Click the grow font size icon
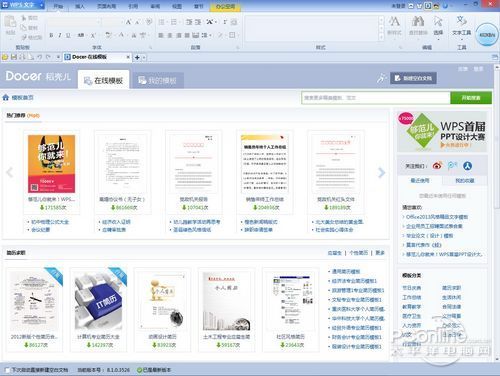The width and height of the screenshot is (500, 376). [x=128, y=22]
